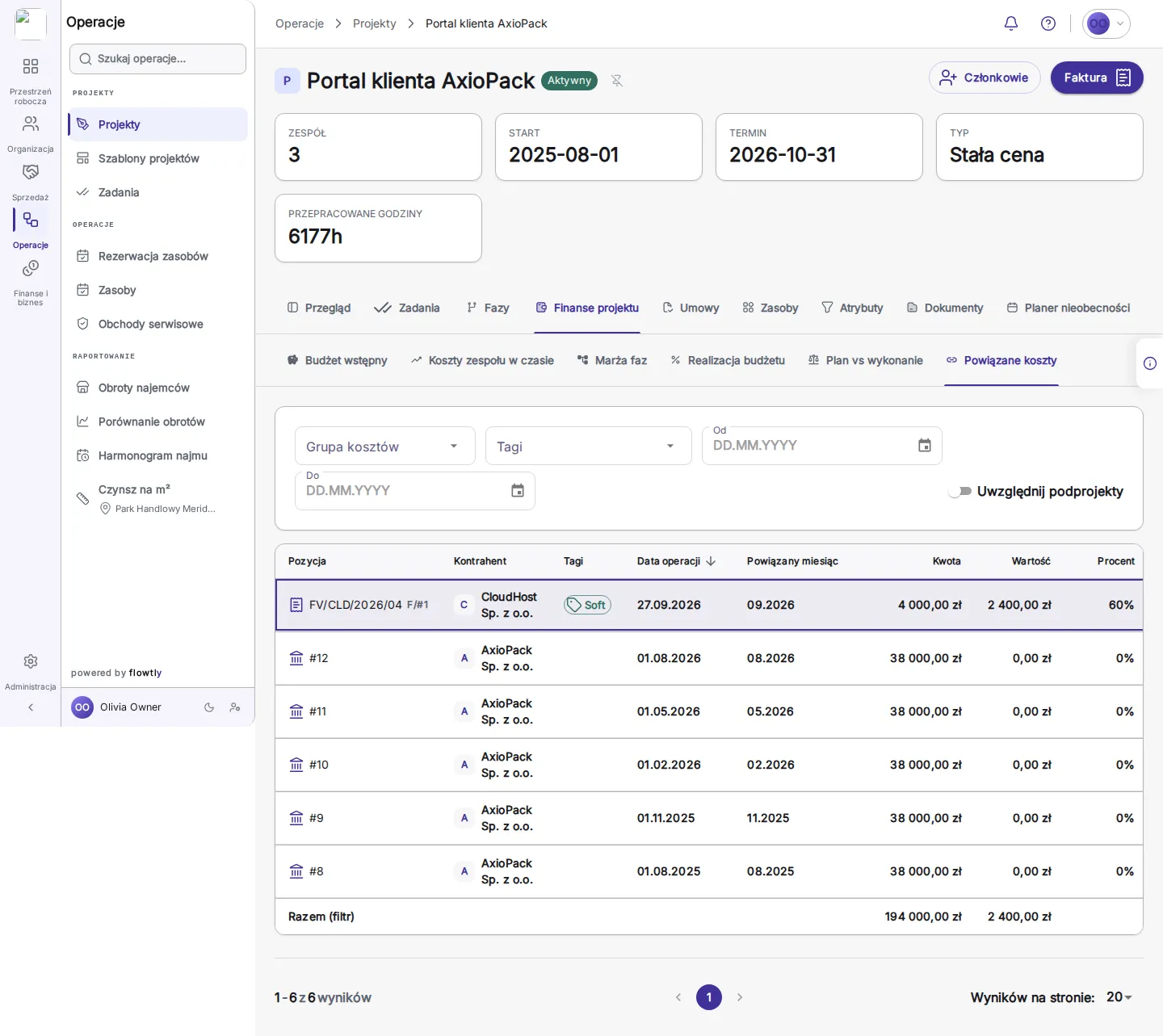This screenshot has width=1163, height=1036.
Task: Open calendar picker in the Od date field
Action: point(925,446)
